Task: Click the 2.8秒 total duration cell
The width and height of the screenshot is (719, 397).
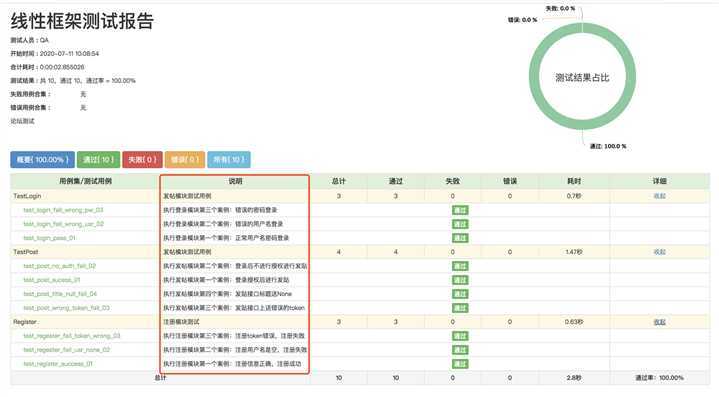Action: 574,378
